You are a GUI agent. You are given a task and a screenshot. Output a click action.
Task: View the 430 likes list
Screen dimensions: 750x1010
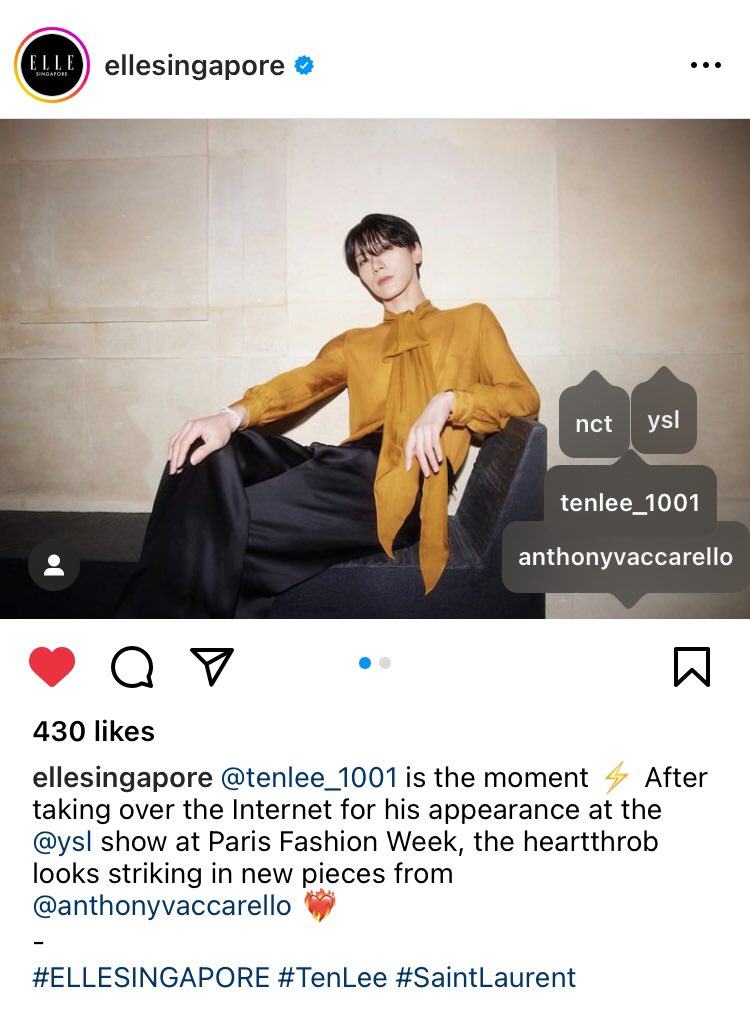coord(94,732)
